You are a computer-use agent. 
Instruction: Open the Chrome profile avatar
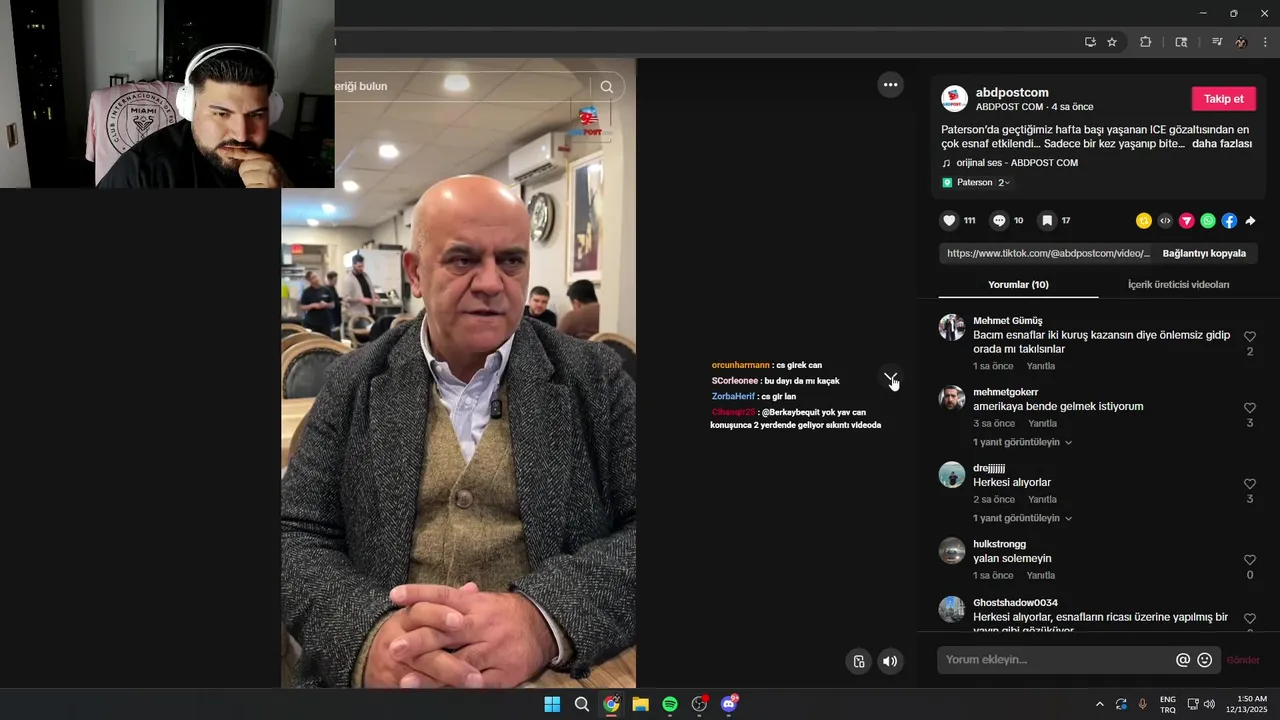coord(1241,42)
